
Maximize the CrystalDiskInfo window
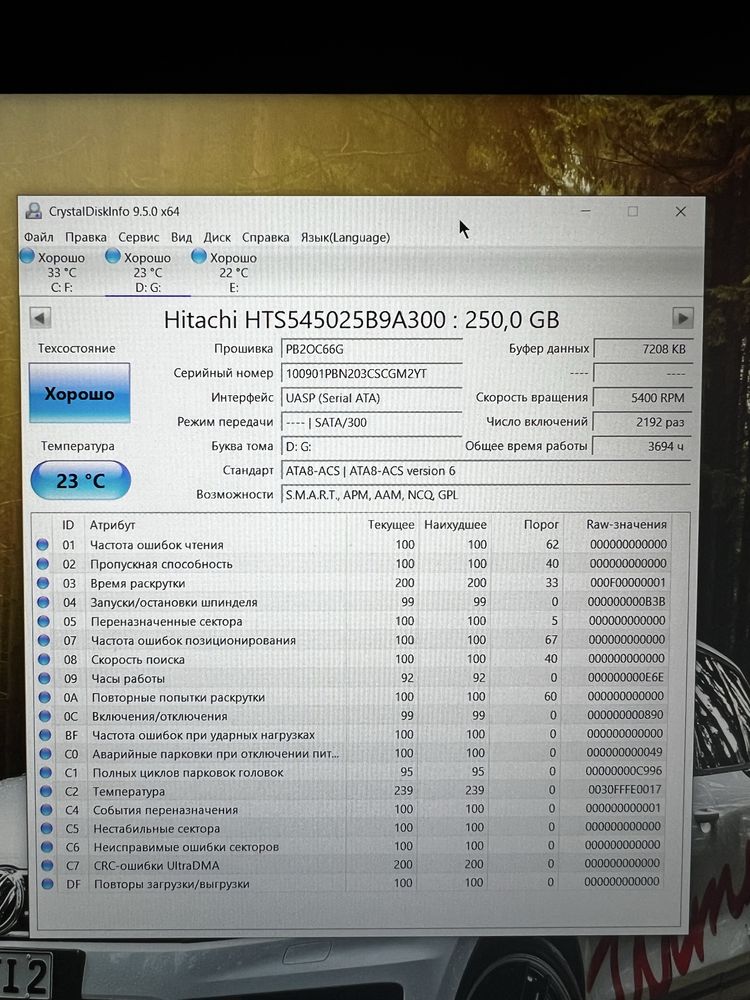[x=633, y=211]
